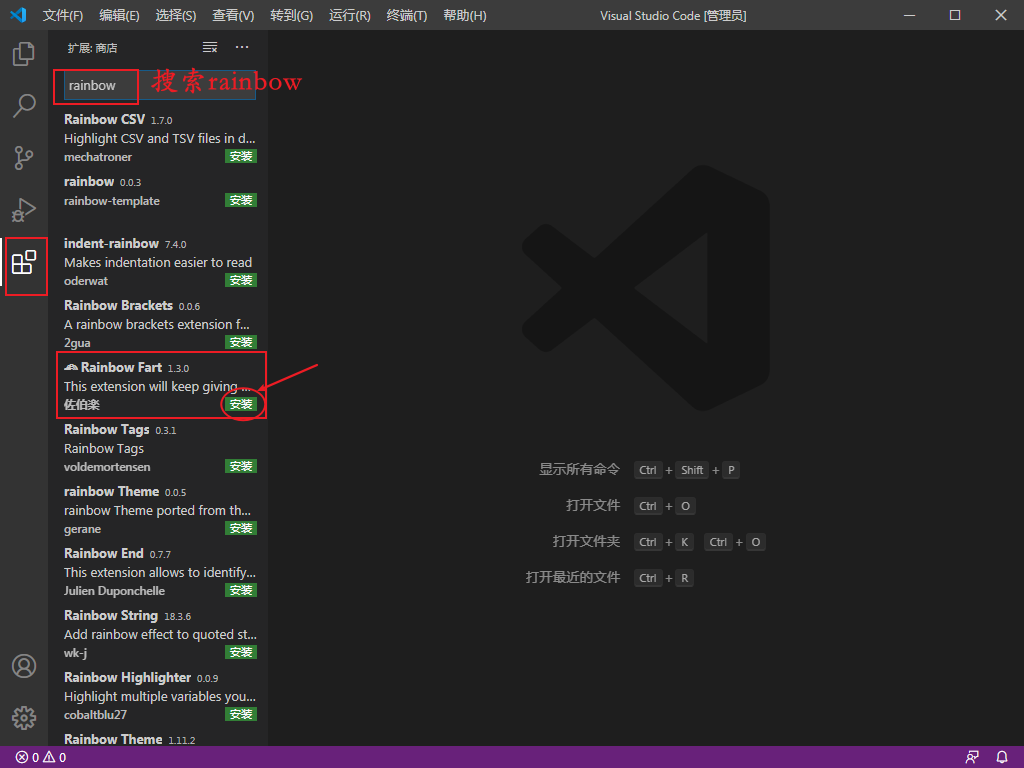Screen dimensions: 1024x768
Task: Select the Rainbow Fart extension title
Action: pos(121,368)
